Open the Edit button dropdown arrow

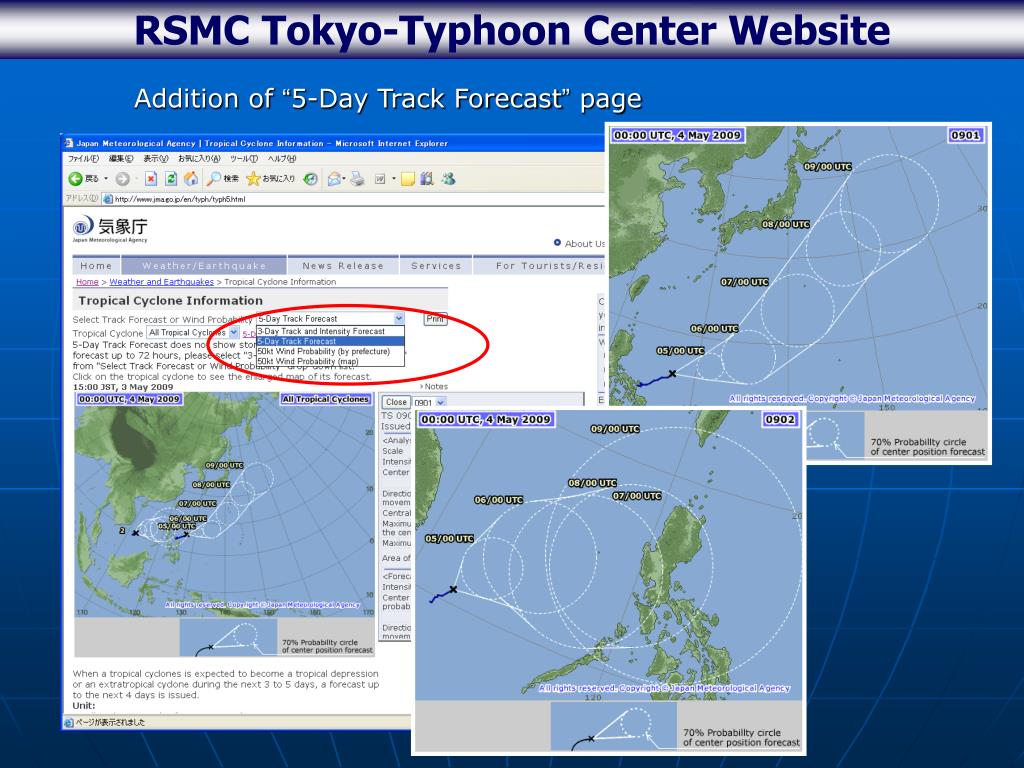click(394, 178)
